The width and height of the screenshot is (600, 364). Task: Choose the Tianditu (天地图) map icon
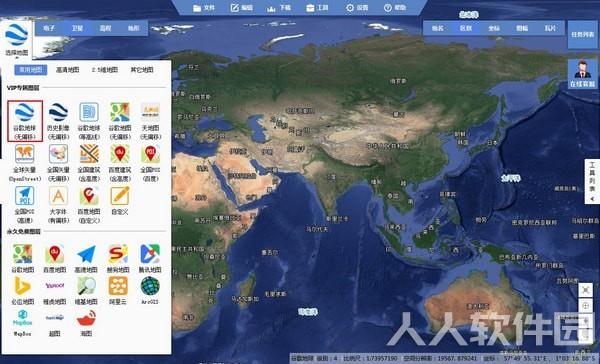tap(150, 112)
